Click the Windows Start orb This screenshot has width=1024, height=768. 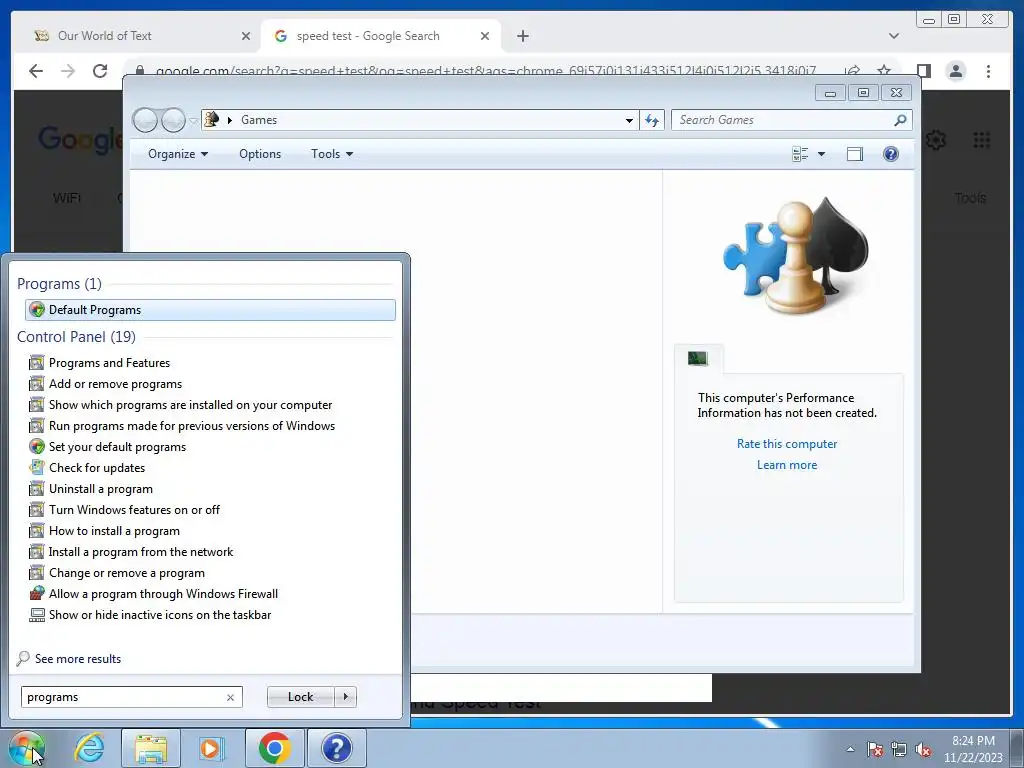tap(27, 748)
